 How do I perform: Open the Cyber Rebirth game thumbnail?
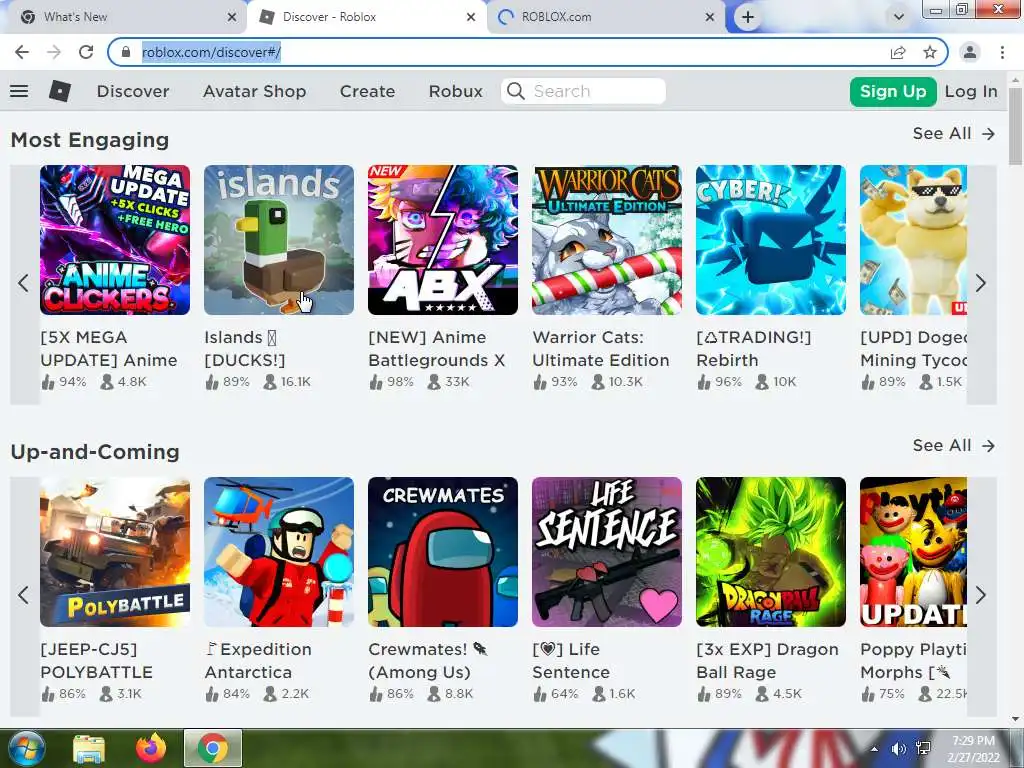pos(771,240)
